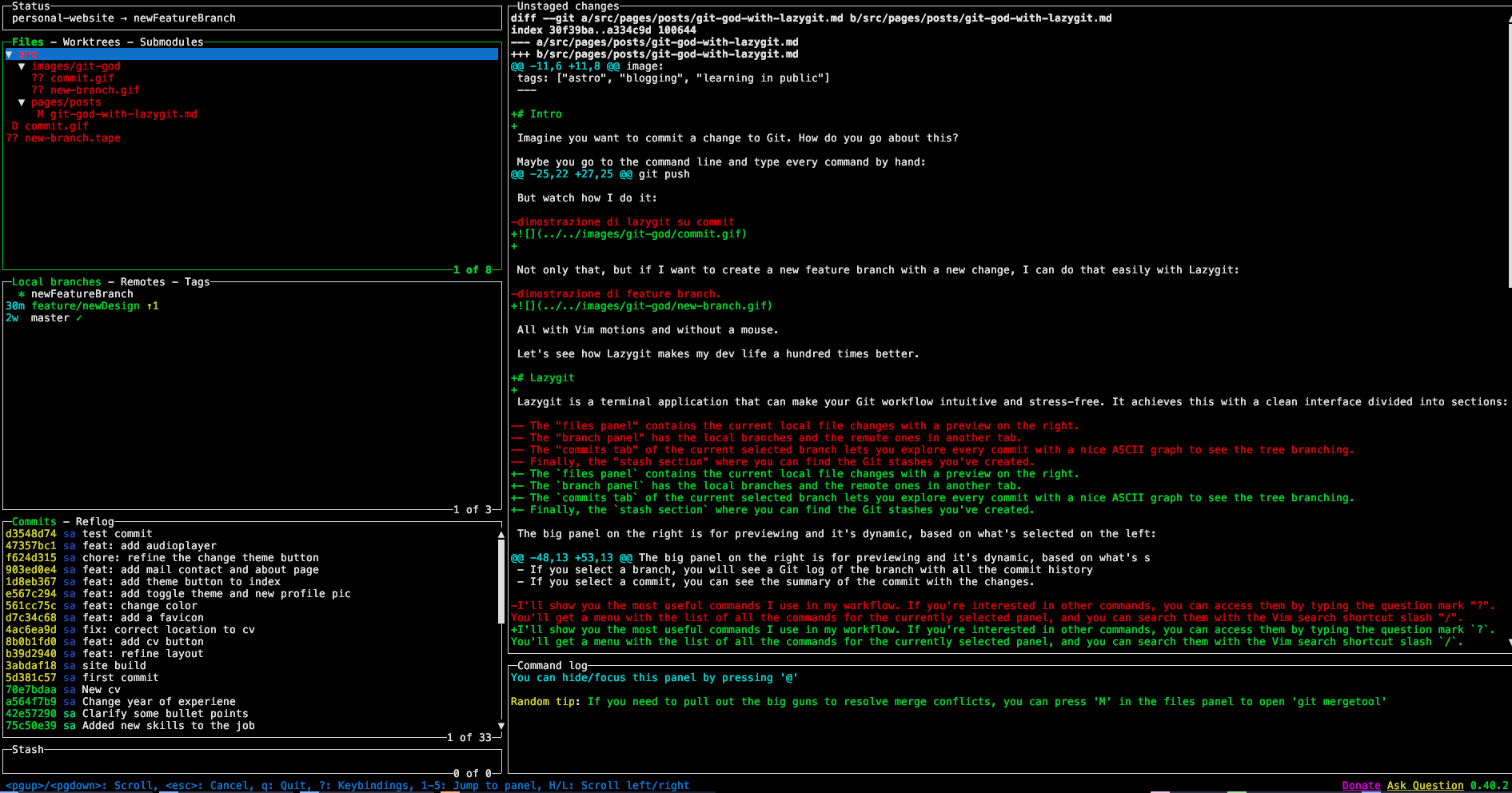
Task: Show the Reflog tab
Action: click(x=94, y=521)
